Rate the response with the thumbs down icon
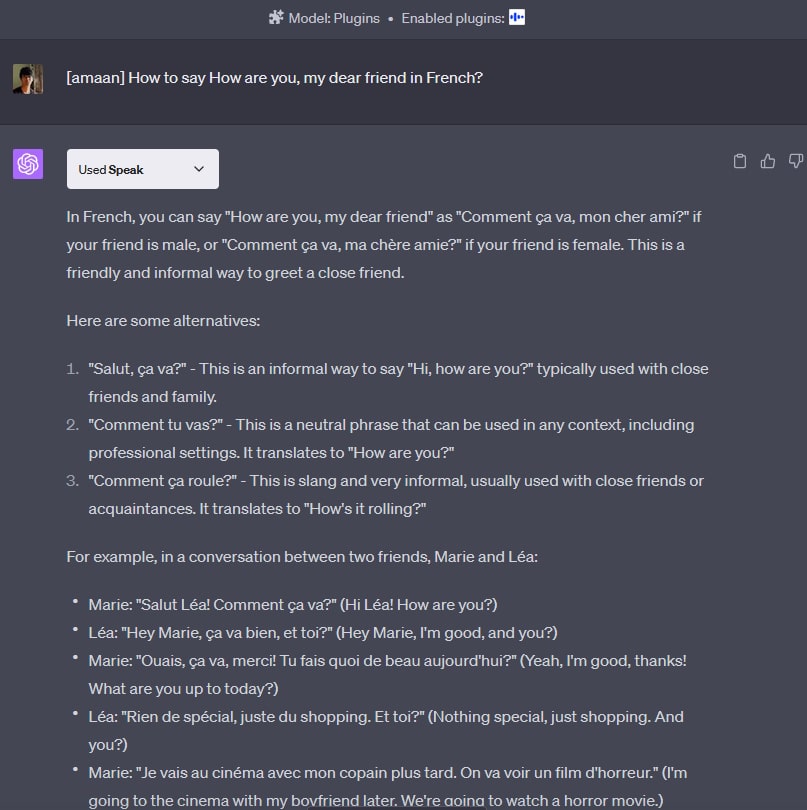Viewport: 807px width, 810px height. point(795,161)
